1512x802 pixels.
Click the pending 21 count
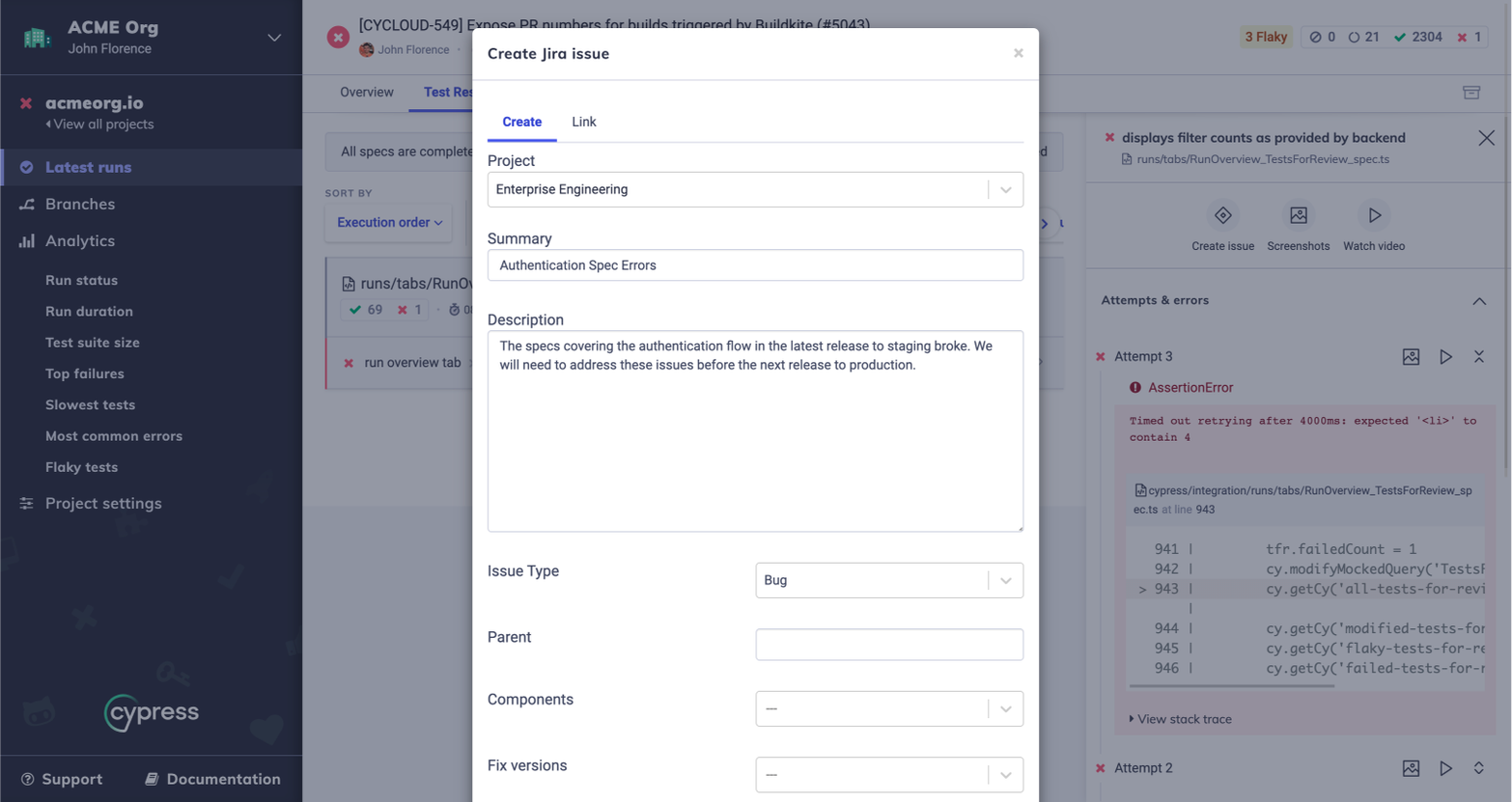[1363, 37]
